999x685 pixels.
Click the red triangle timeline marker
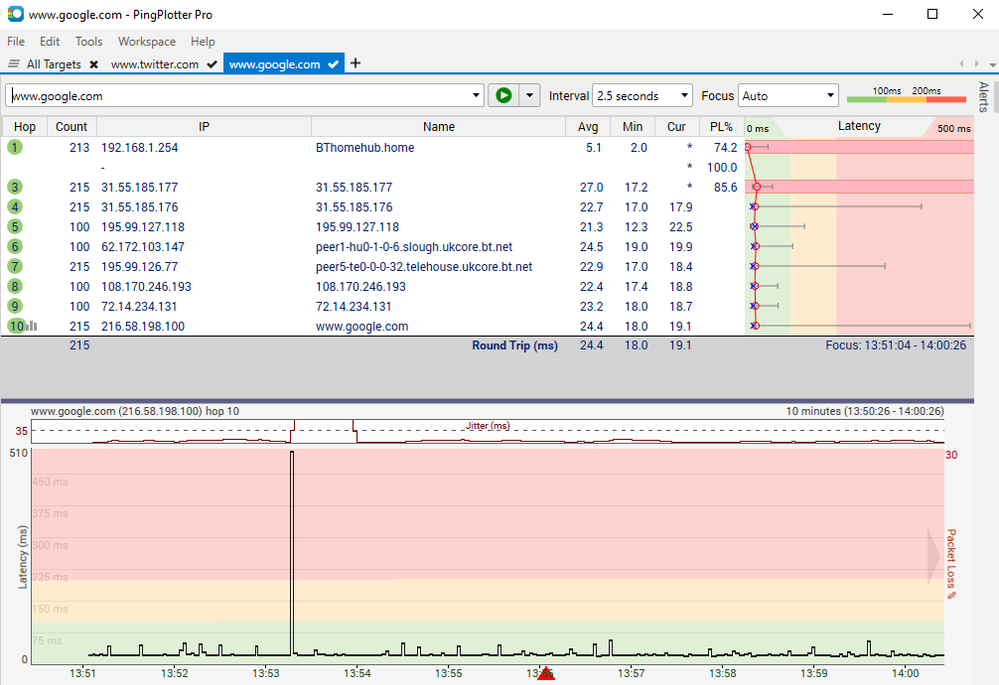tap(546, 674)
